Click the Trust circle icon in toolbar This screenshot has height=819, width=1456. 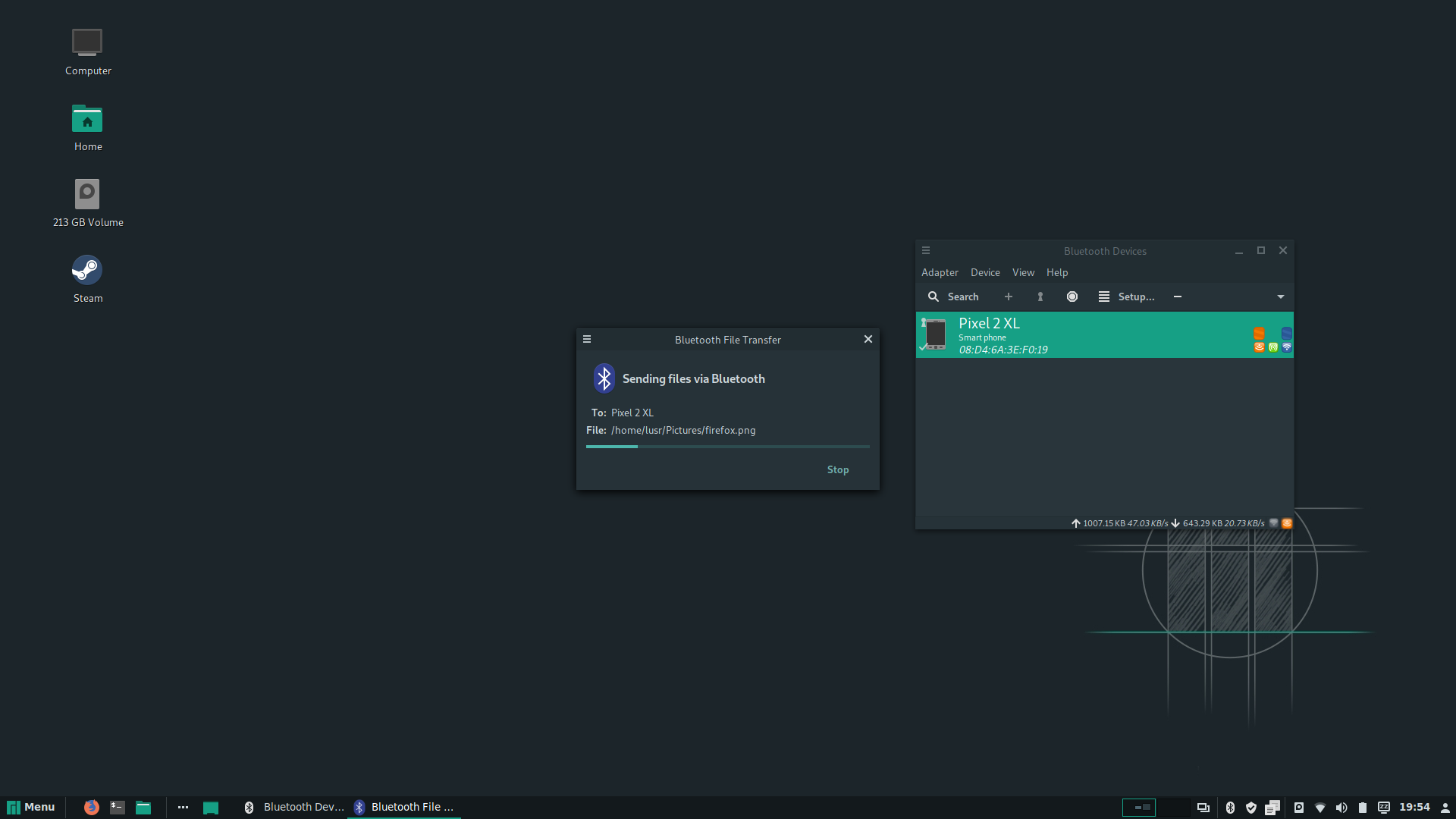coord(1072,297)
